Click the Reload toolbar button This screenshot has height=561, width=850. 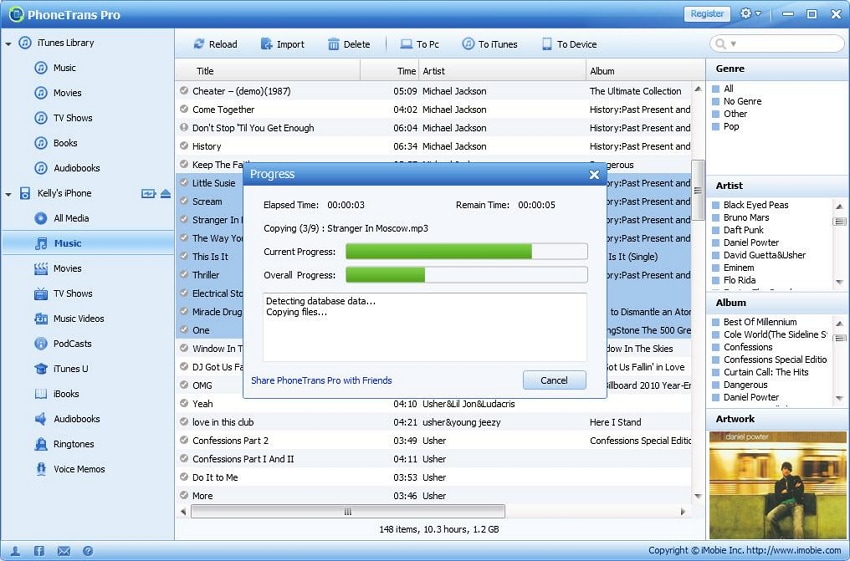tap(216, 44)
